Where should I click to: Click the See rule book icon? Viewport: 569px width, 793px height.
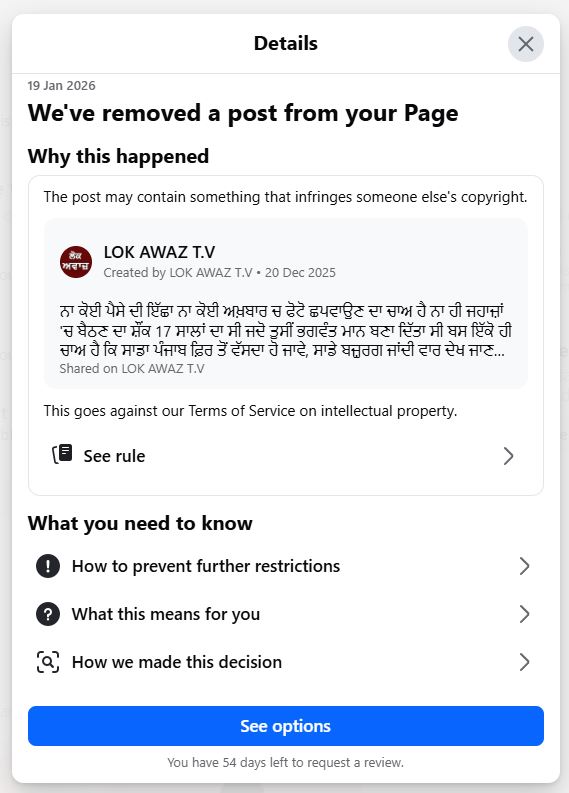tap(63, 454)
